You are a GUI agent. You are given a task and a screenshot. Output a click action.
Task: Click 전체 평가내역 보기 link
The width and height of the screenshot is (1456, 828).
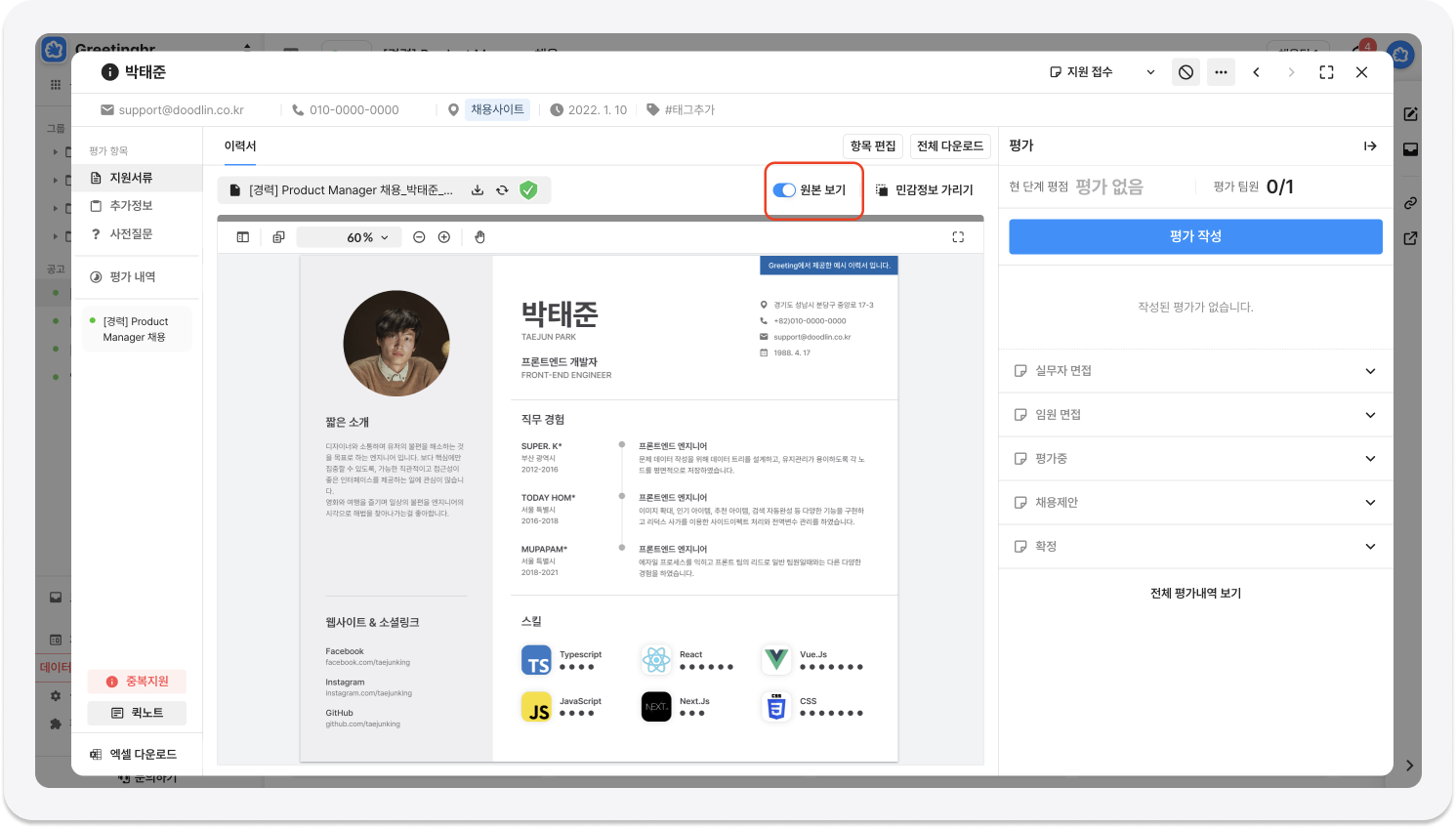click(1195, 594)
